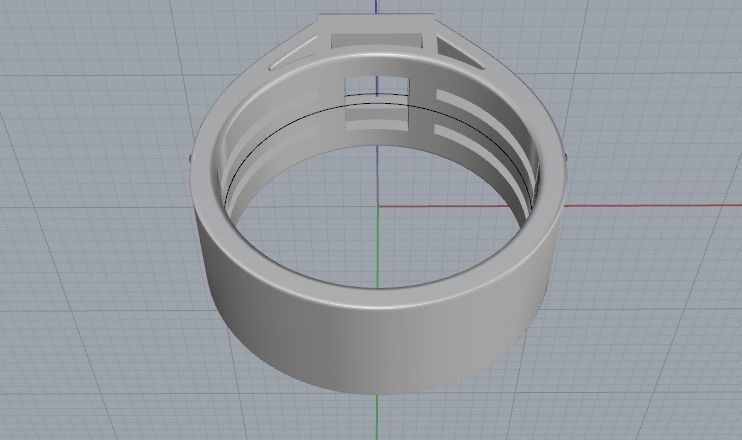Image resolution: width=742 pixels, height=440 pixels.
Task: Click the square window in the inner wall
Action: click(377, 103)
